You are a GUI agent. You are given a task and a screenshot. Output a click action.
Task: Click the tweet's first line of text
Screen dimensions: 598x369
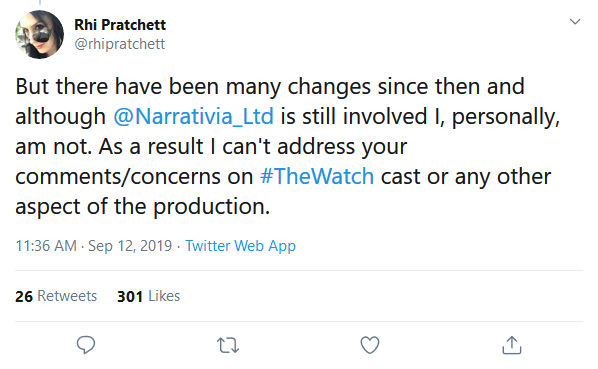click(270, 87)
